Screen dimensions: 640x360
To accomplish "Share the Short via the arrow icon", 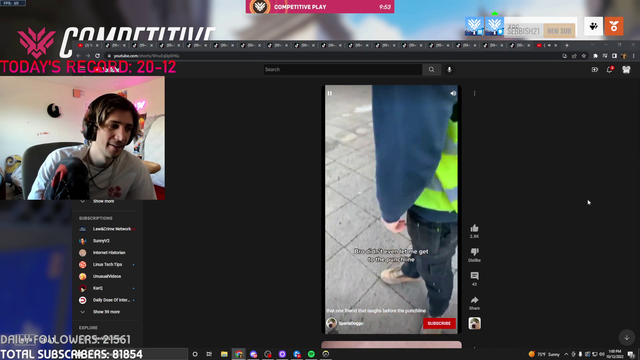I will click(x=474, y=300).
